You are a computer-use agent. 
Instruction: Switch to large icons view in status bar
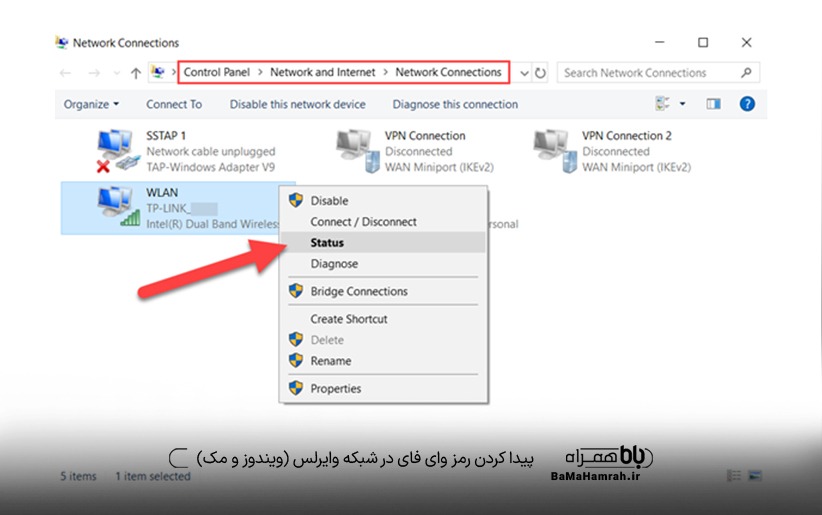click(754, 476)
